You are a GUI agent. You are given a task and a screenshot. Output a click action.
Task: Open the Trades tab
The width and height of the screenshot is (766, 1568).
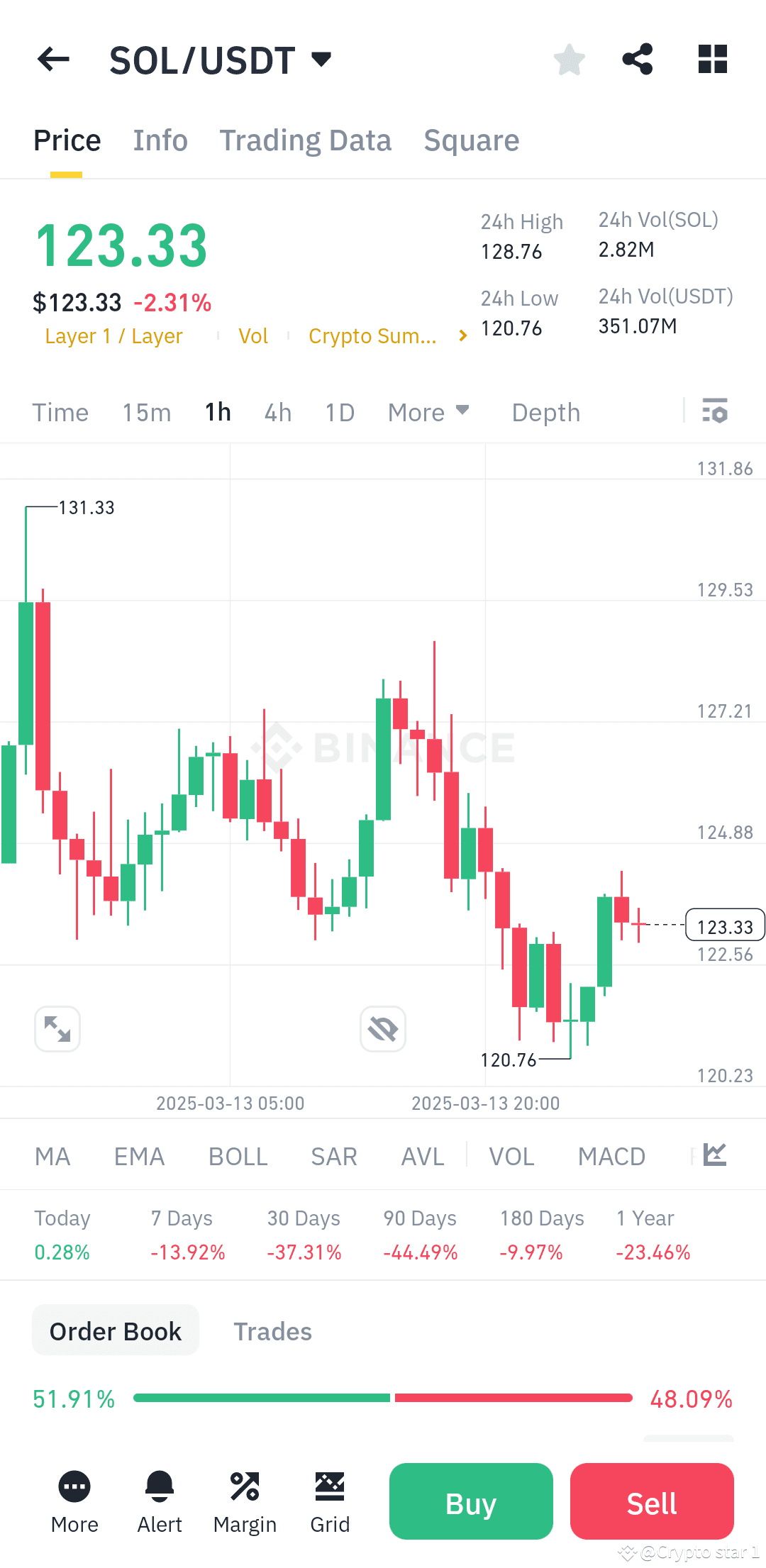[x=272, y=1331]
